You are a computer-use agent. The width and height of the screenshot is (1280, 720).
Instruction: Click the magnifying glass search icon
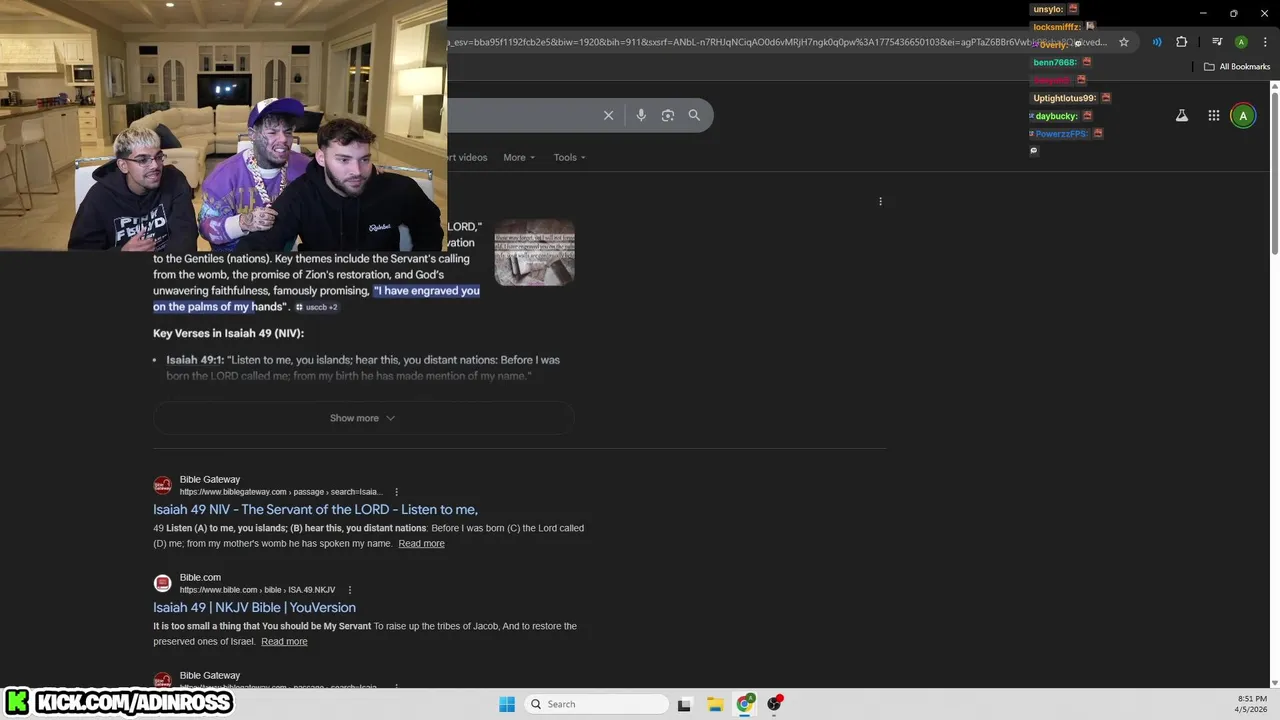pyautogui.click(x=694, y=115)
